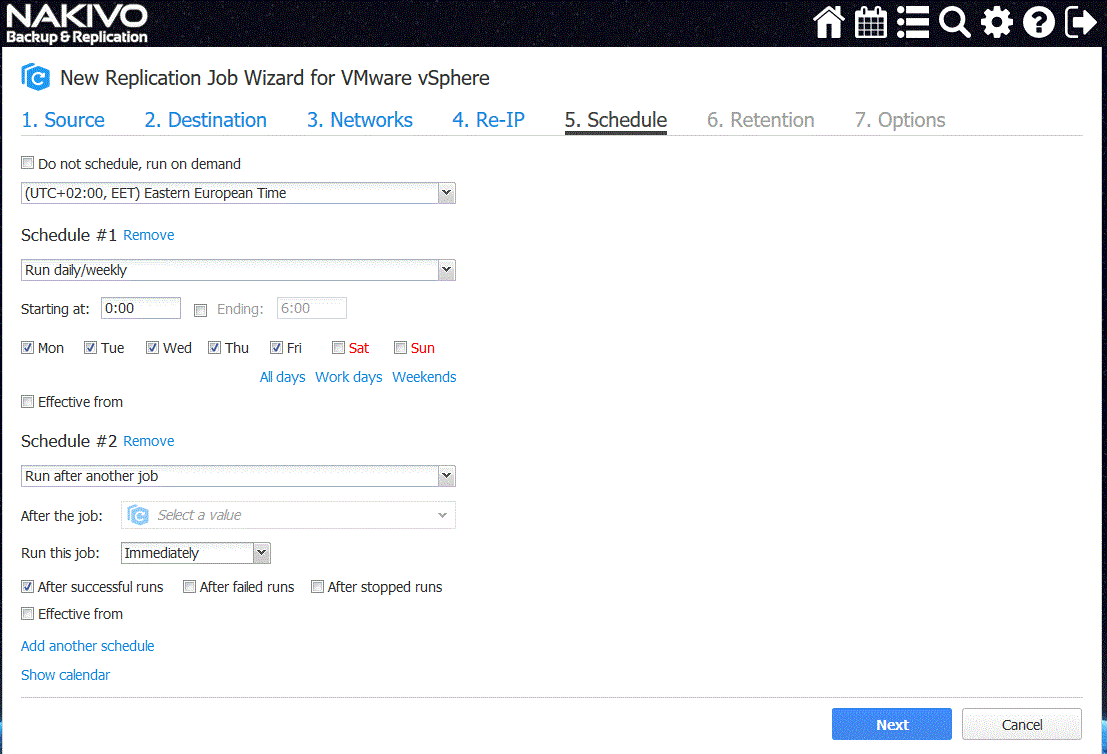
Task: Open the time zone dropdown
Action: 238,193
